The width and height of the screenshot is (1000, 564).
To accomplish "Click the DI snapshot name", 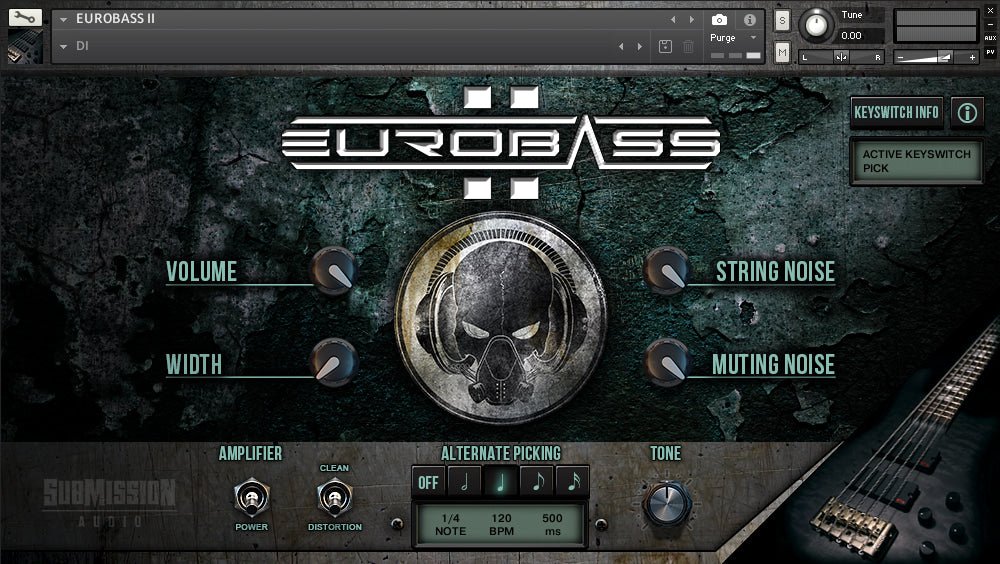I will pyautogui.click(x=82, y=46).
